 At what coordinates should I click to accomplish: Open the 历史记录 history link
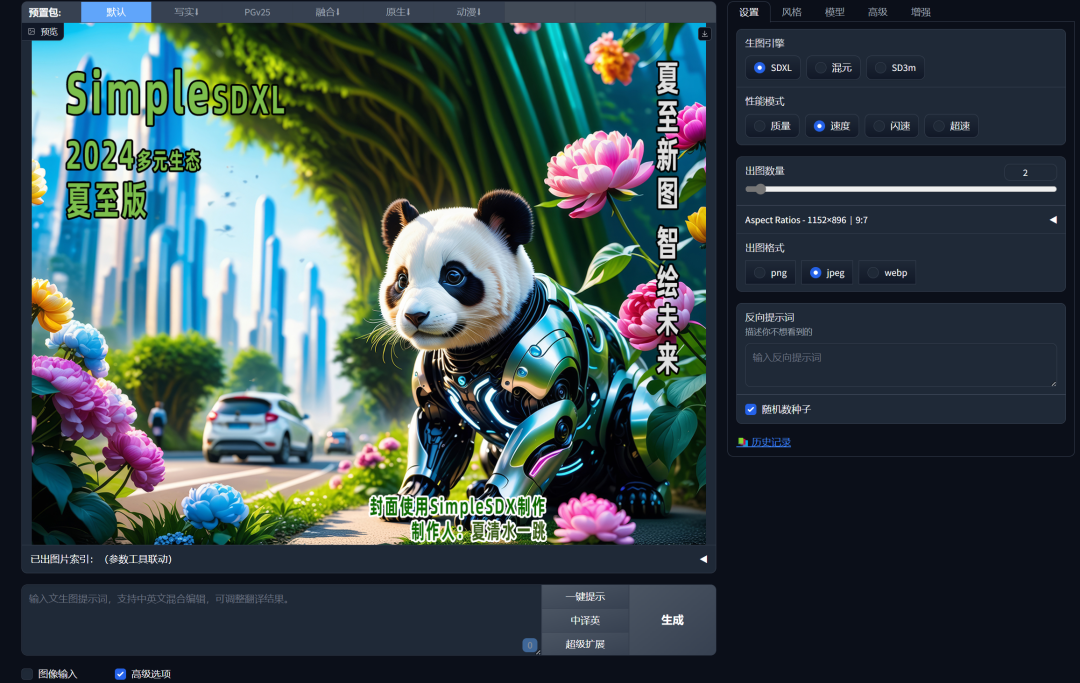(764, 442)
